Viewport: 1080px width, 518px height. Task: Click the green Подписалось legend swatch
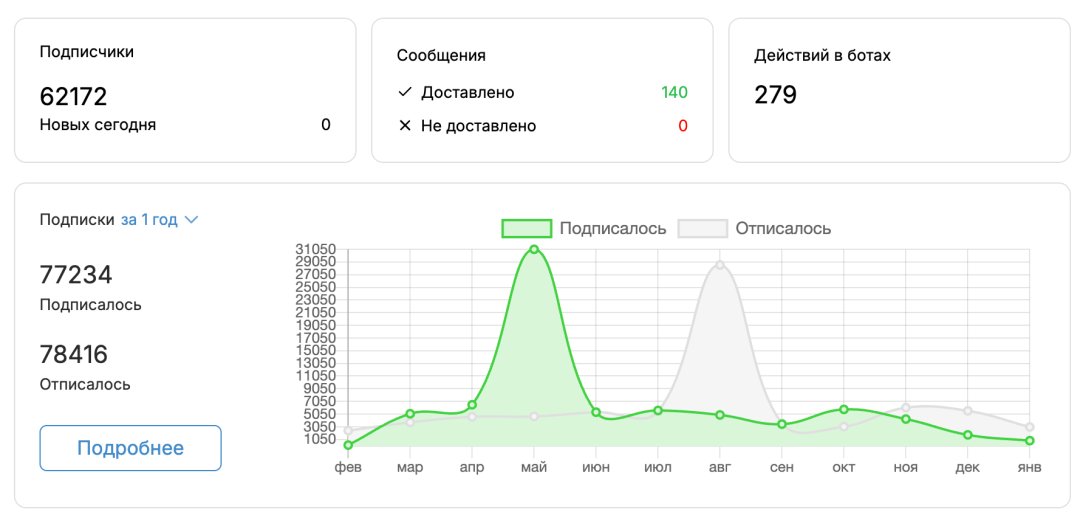(x=526, y=228)
